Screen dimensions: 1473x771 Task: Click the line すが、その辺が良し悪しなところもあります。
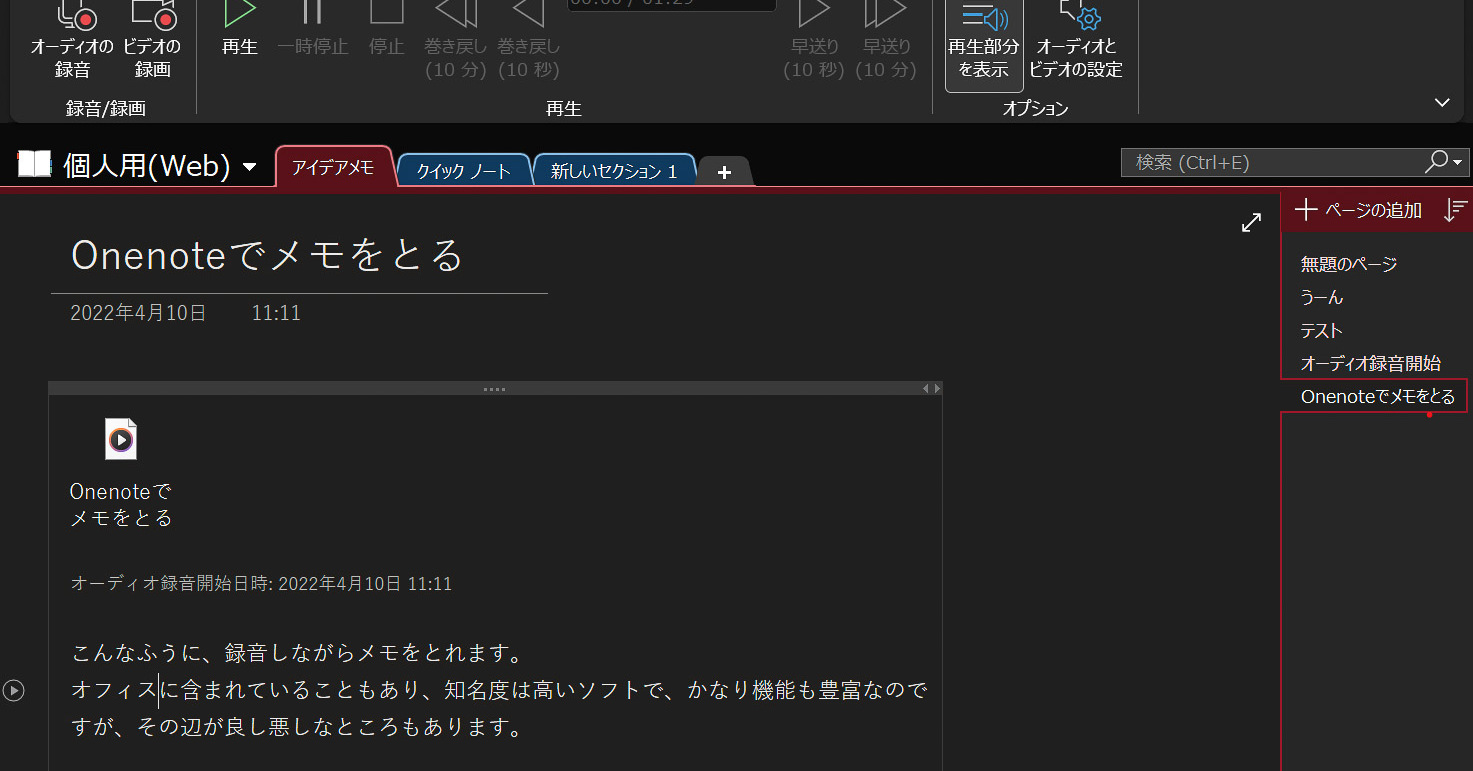297,727
